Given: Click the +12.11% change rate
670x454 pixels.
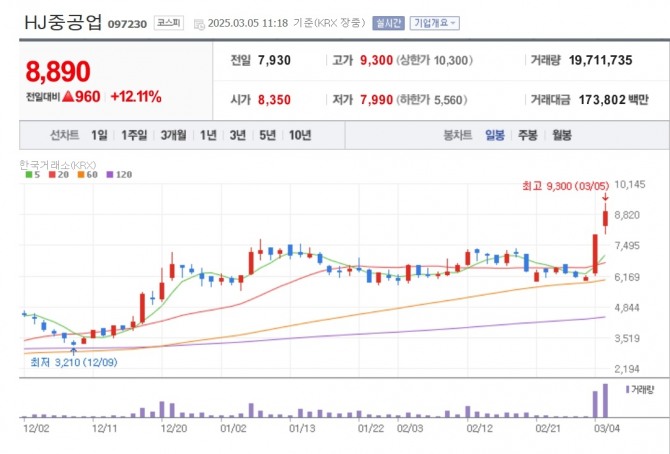Looking at the screenshot, I should (136, 97).
